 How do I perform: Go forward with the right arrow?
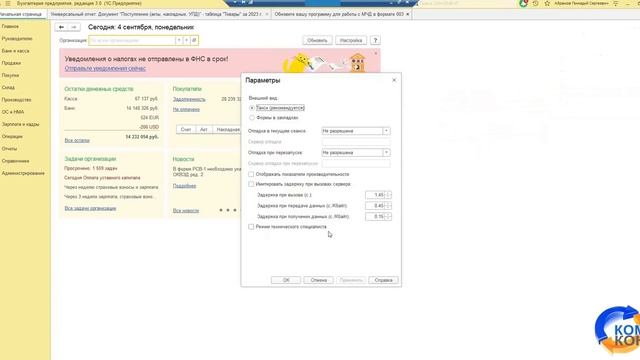[x=73, y=27]
